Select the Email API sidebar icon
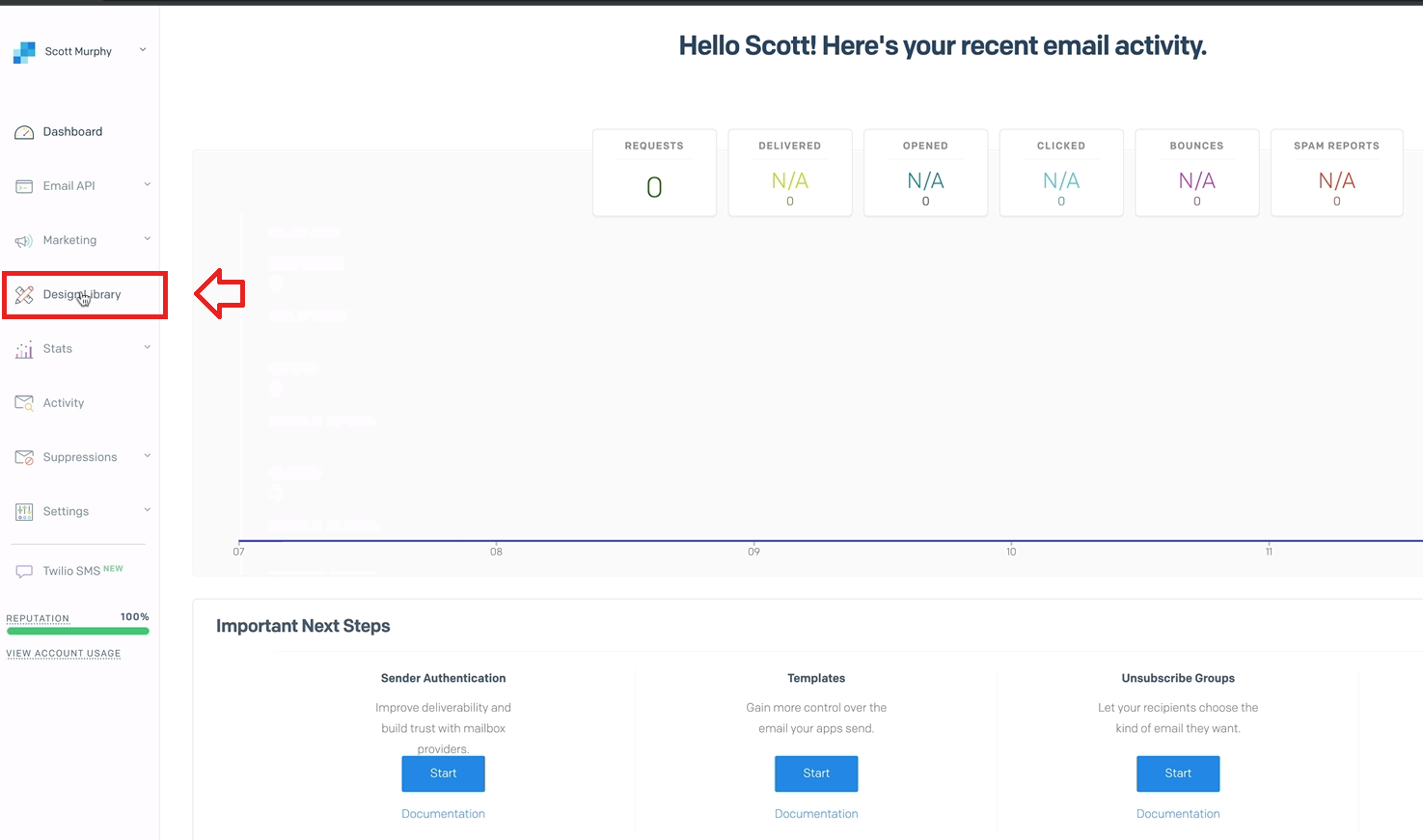This screenshot has height=840, width=1423. [x=24, y=185]
